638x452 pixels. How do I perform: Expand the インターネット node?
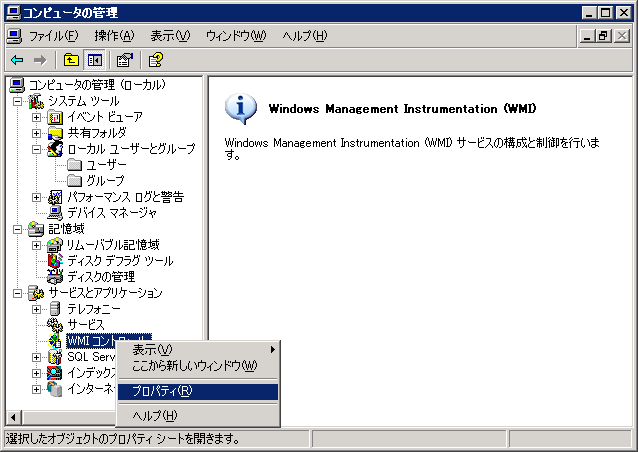tap(36, 389)
